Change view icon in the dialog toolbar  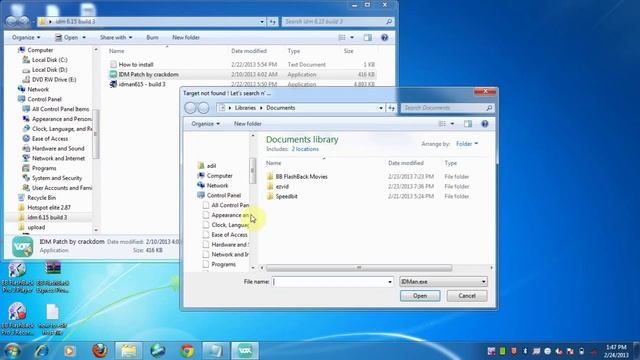442,124
